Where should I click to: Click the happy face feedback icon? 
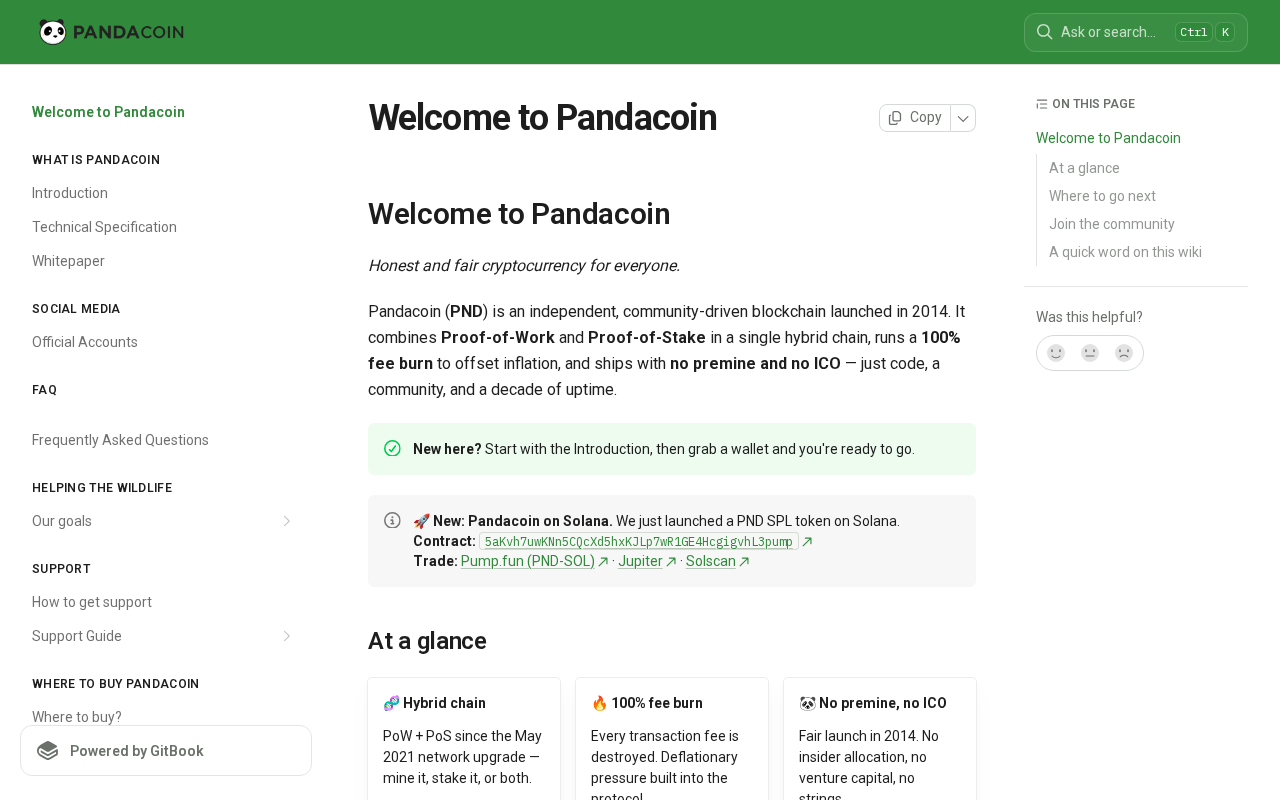point(1056,353)
